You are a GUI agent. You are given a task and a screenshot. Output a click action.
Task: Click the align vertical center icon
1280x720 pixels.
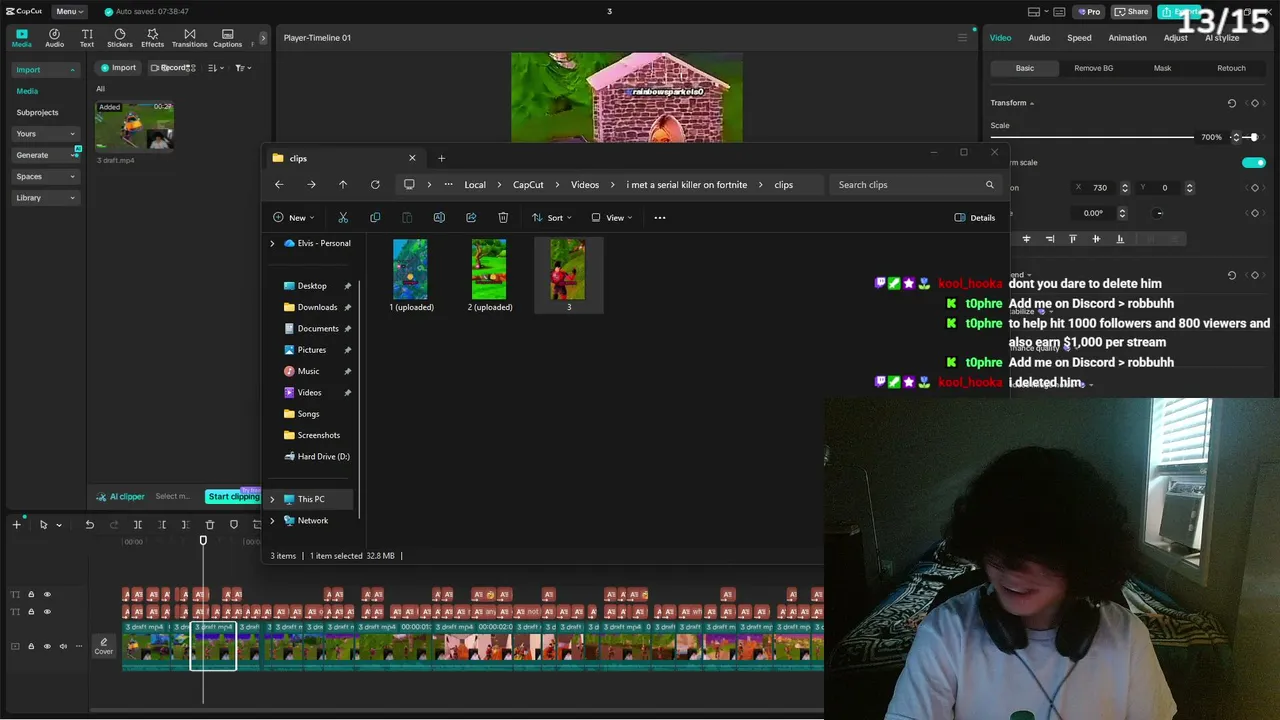pos(1096,239)
